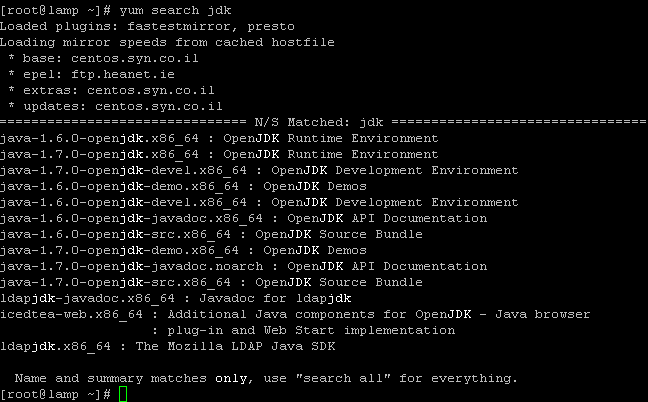
Task: Click the java-1.7.0-openjdk-devel.x86_64 package line
Action: pos(259,171)
